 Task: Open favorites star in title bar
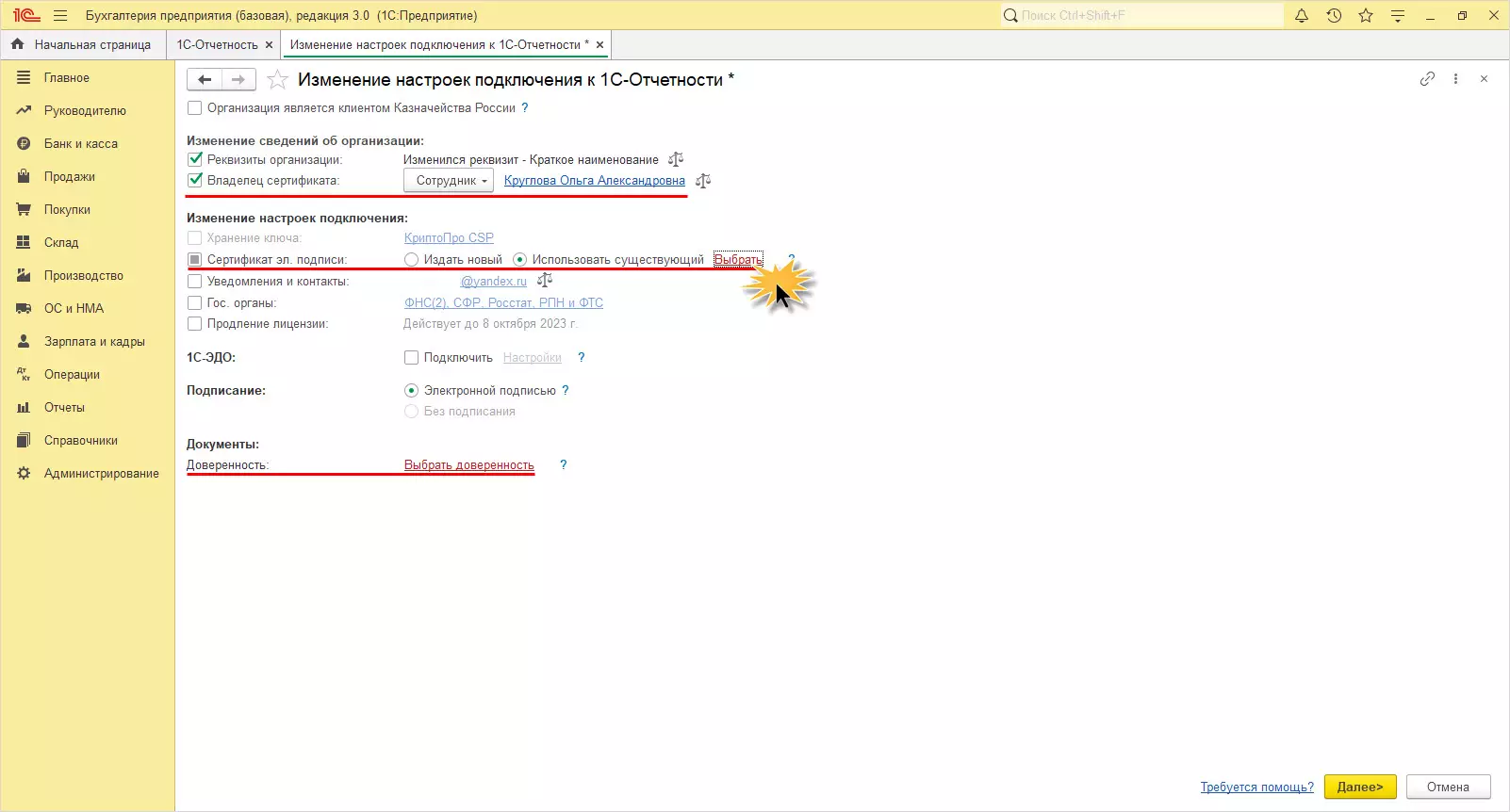click(x=1366, y=15)
